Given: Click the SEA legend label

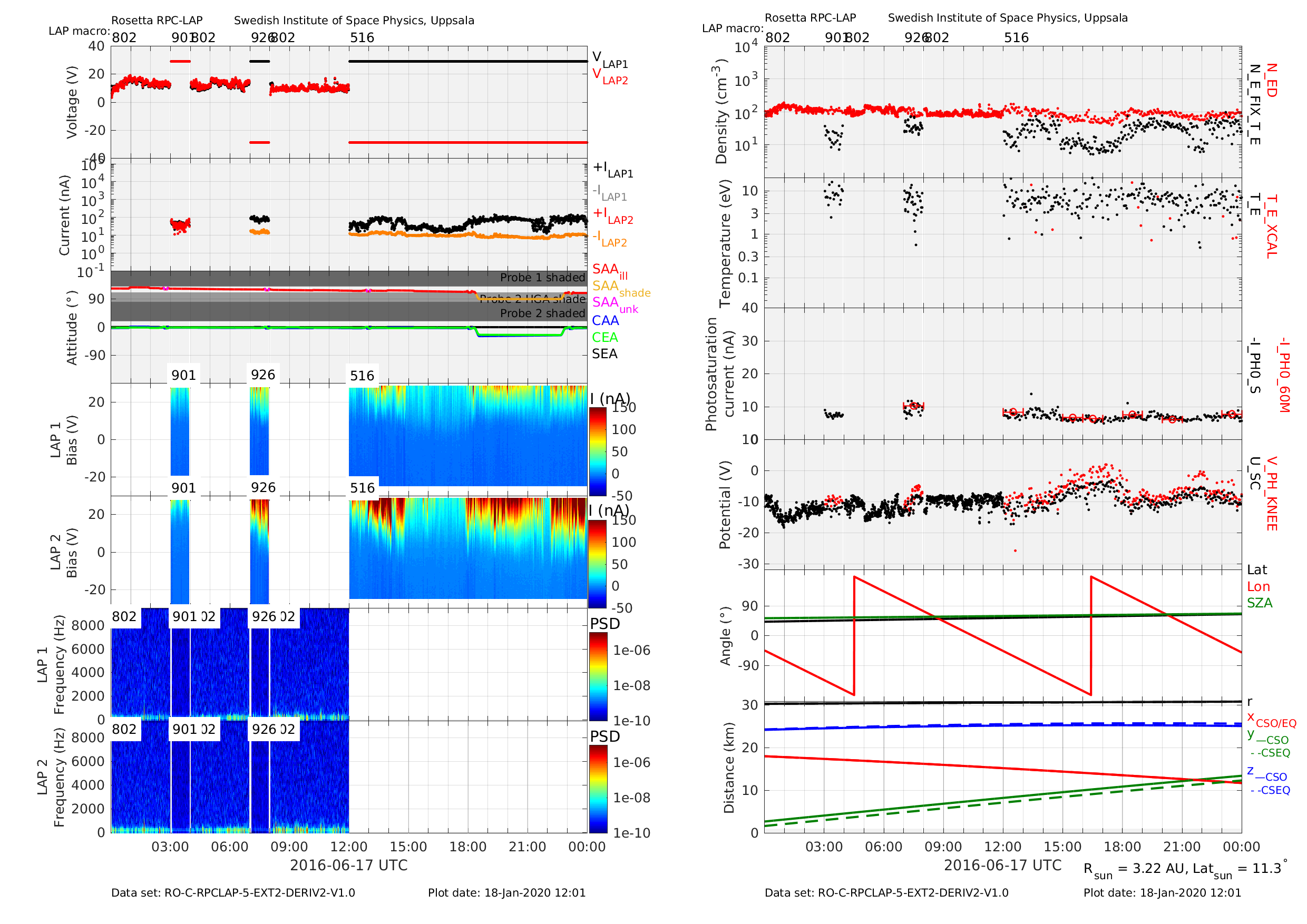Looking at the screenshot, I should [x=604, y=354].
